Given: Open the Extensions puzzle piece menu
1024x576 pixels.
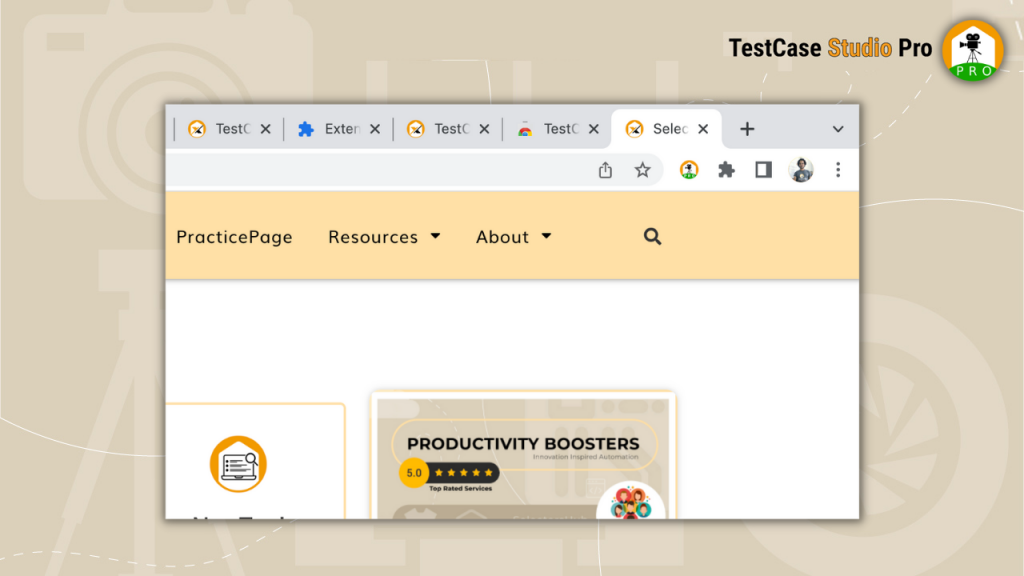Looking at the screenshot, I should coord(726,170).
